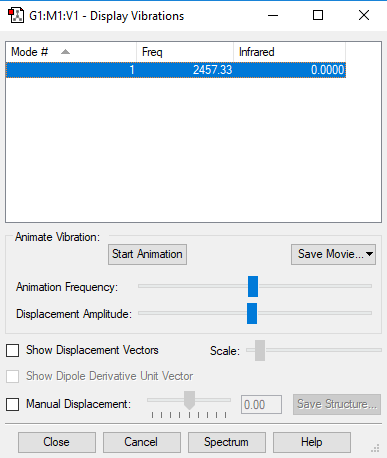387x458 pixels.
Task: Sort list by Mode # column header
Action: 71,52
